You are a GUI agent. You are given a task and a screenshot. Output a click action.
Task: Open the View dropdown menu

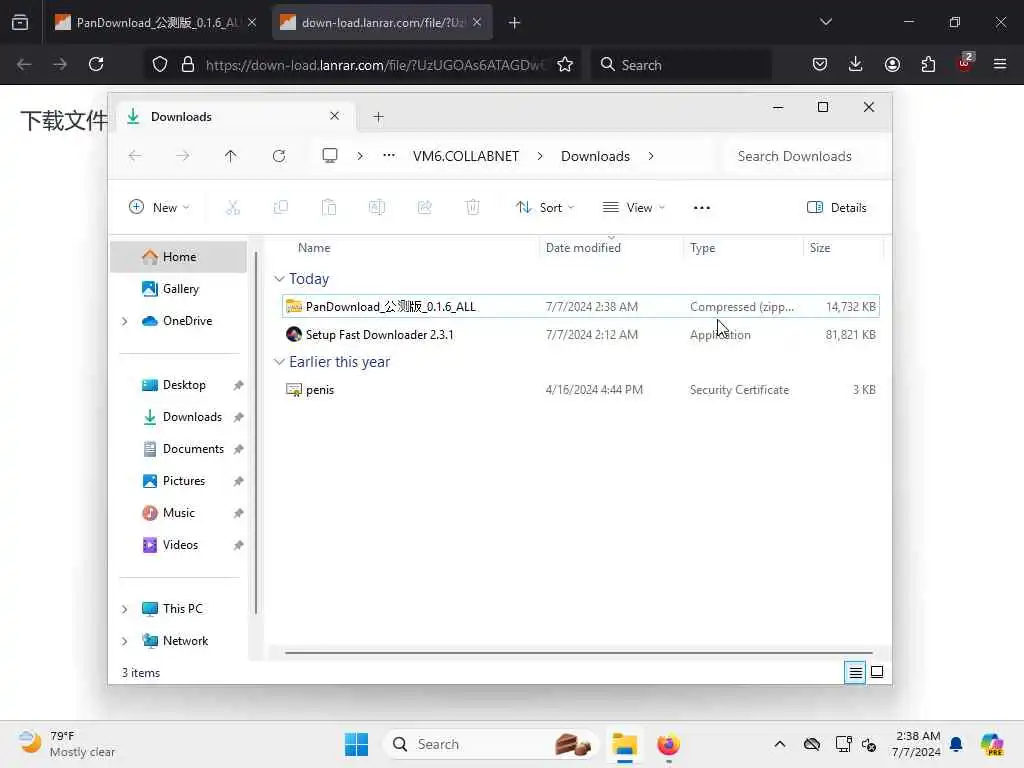click(633, 208)
